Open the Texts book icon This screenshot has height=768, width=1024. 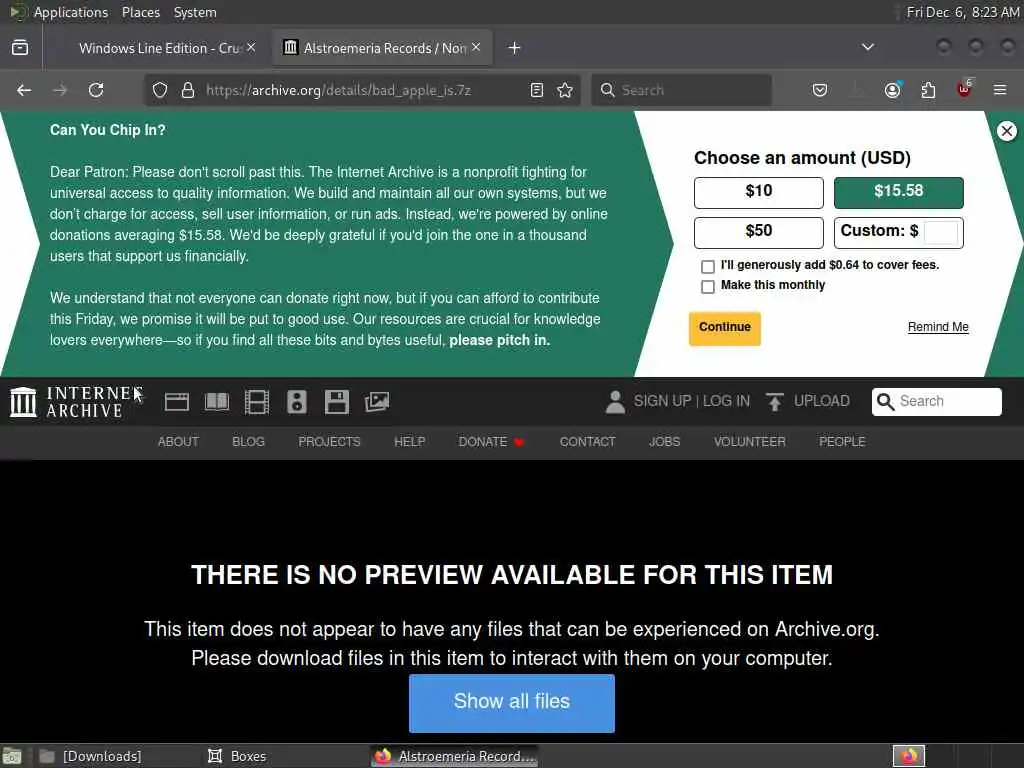217,402
